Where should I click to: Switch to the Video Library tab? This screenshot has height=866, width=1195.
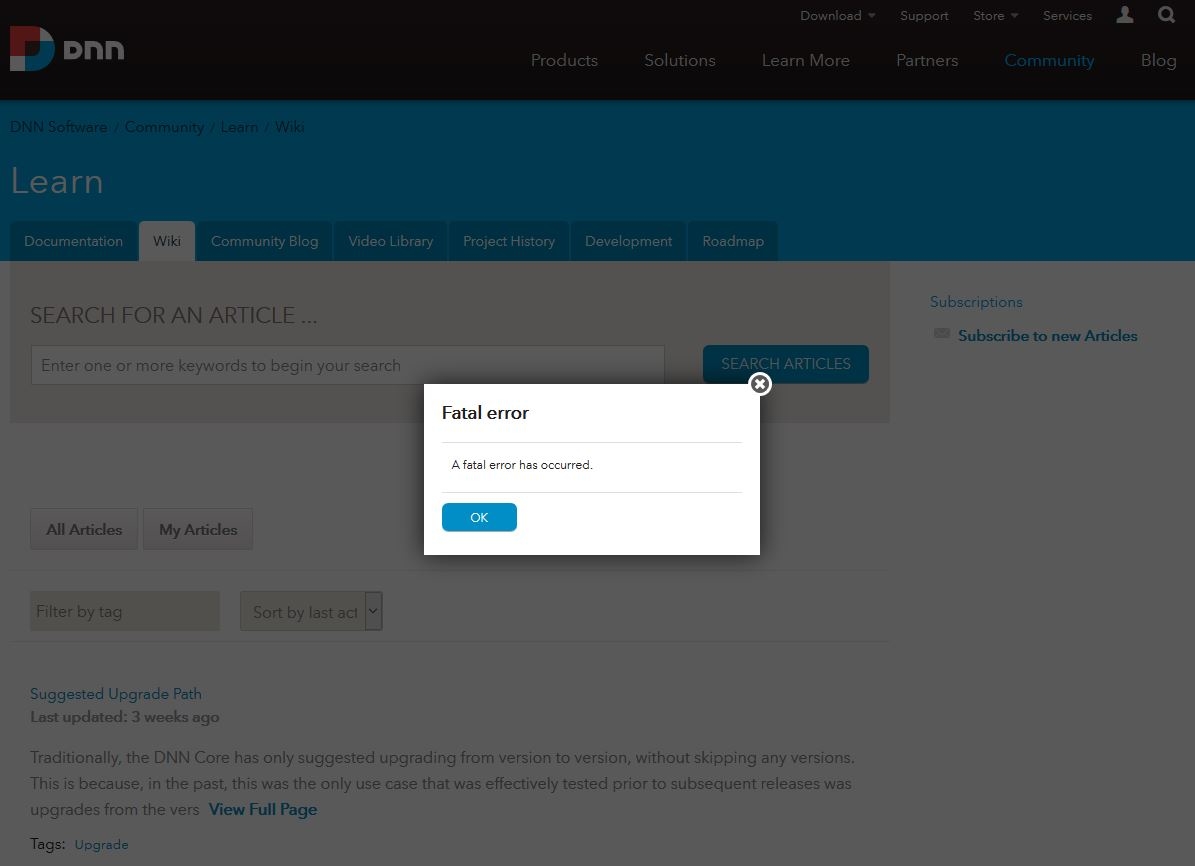tap(391, 241)
